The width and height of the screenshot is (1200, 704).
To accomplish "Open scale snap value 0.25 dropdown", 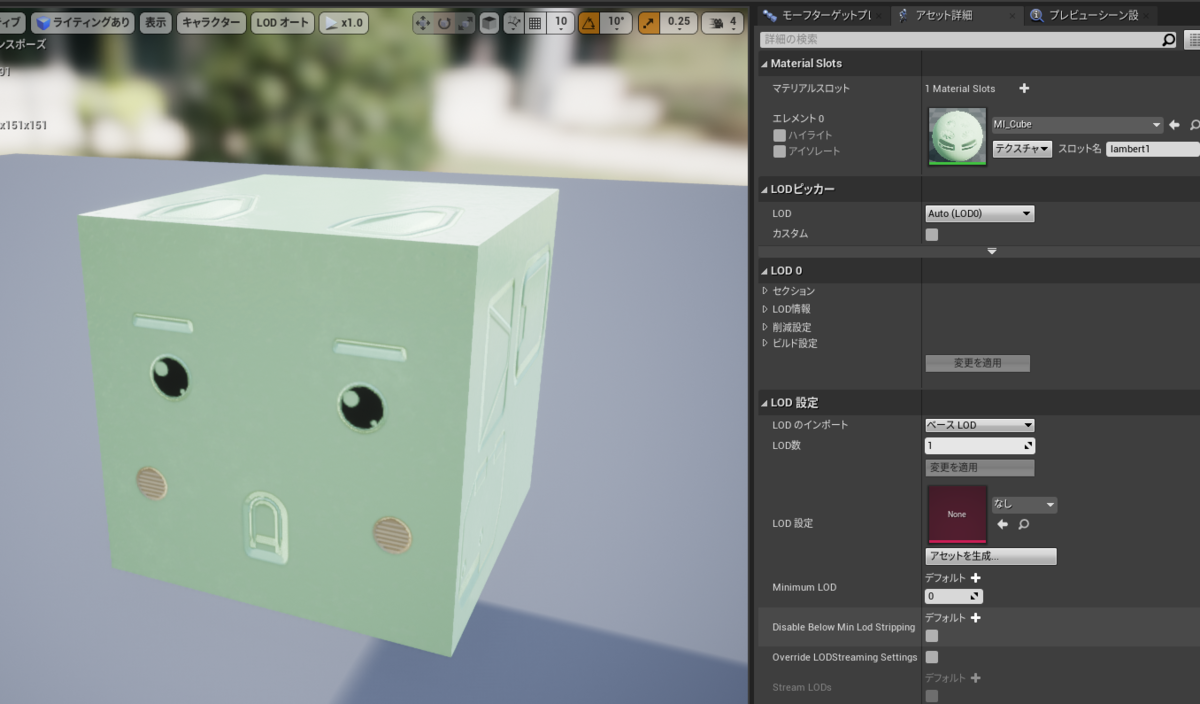I will click(679, 22).
